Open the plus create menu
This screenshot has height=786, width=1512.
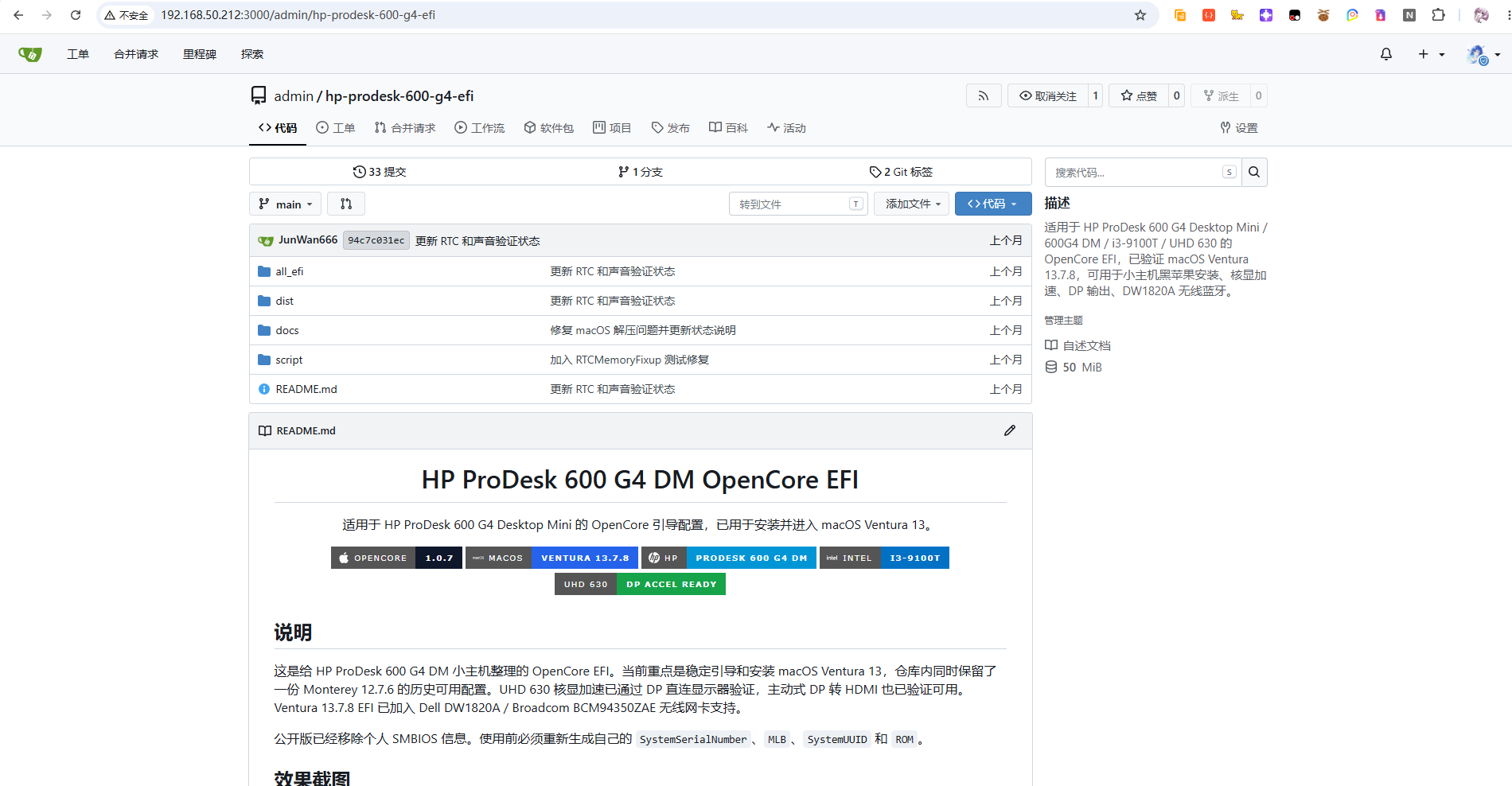coord(1431,54)
